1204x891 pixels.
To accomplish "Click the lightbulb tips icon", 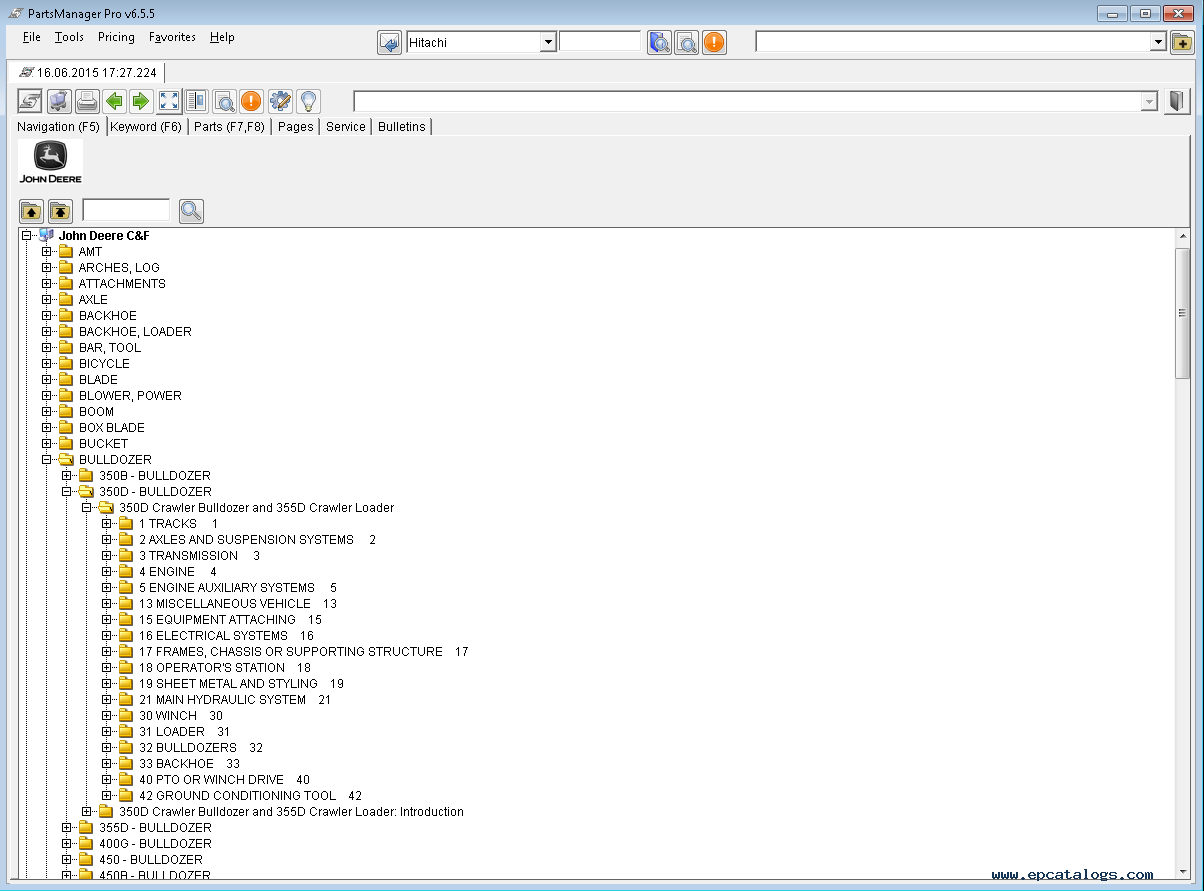I will click(x=308, y=101).
